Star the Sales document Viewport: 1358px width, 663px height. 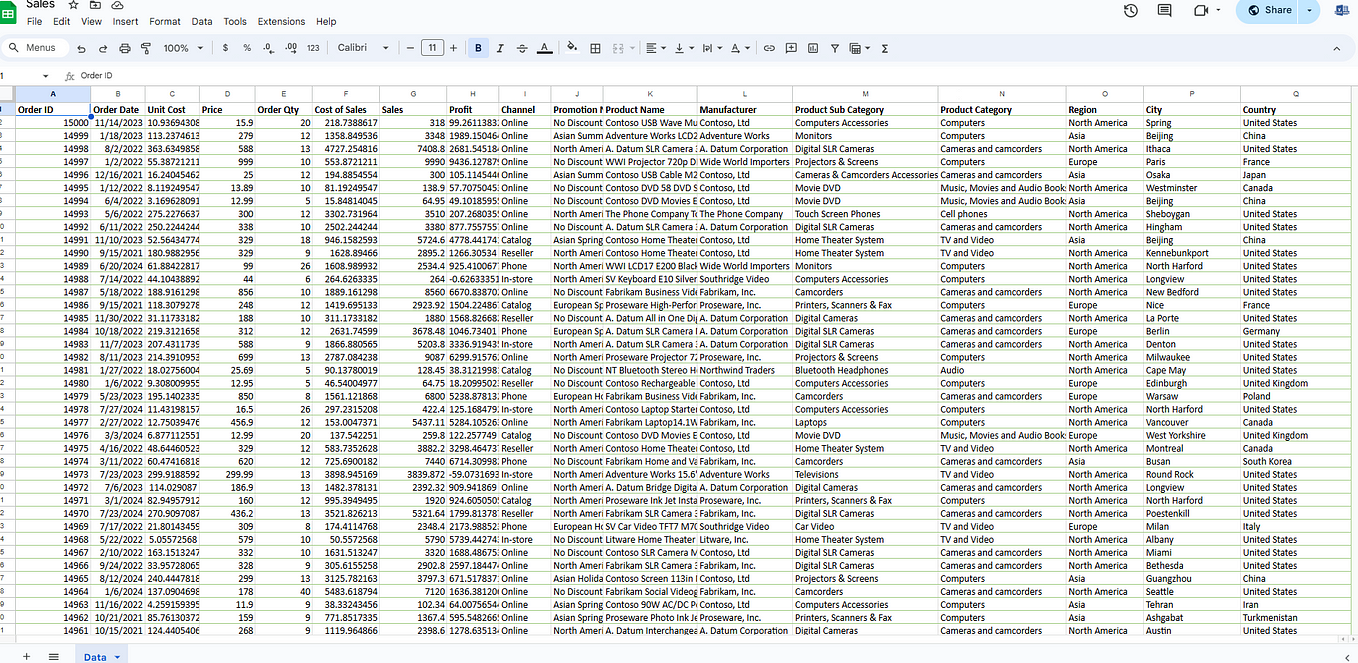click(73, 5)
